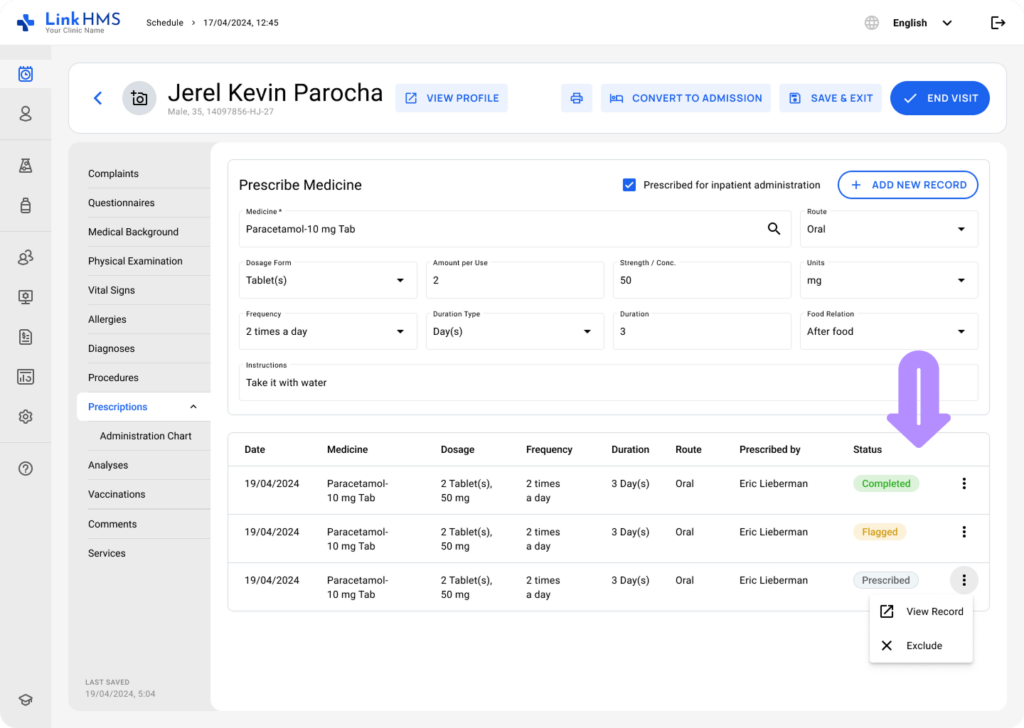Expand the Route dropdown
The height and width of the screenshot is (728, 1024).
(x=888, y=229)
